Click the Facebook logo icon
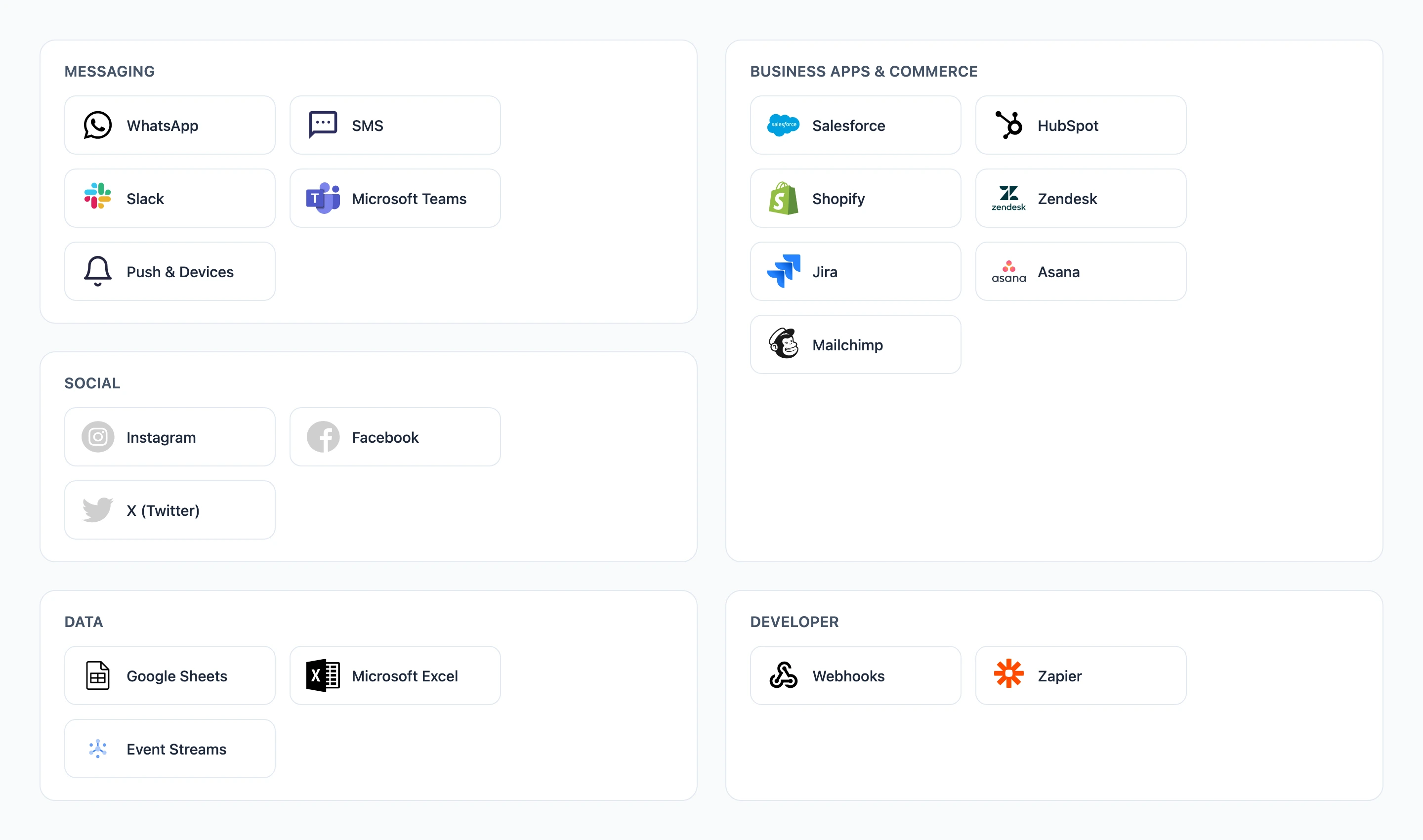Viewport: 1423px width, 840px height. pos(323,437)
